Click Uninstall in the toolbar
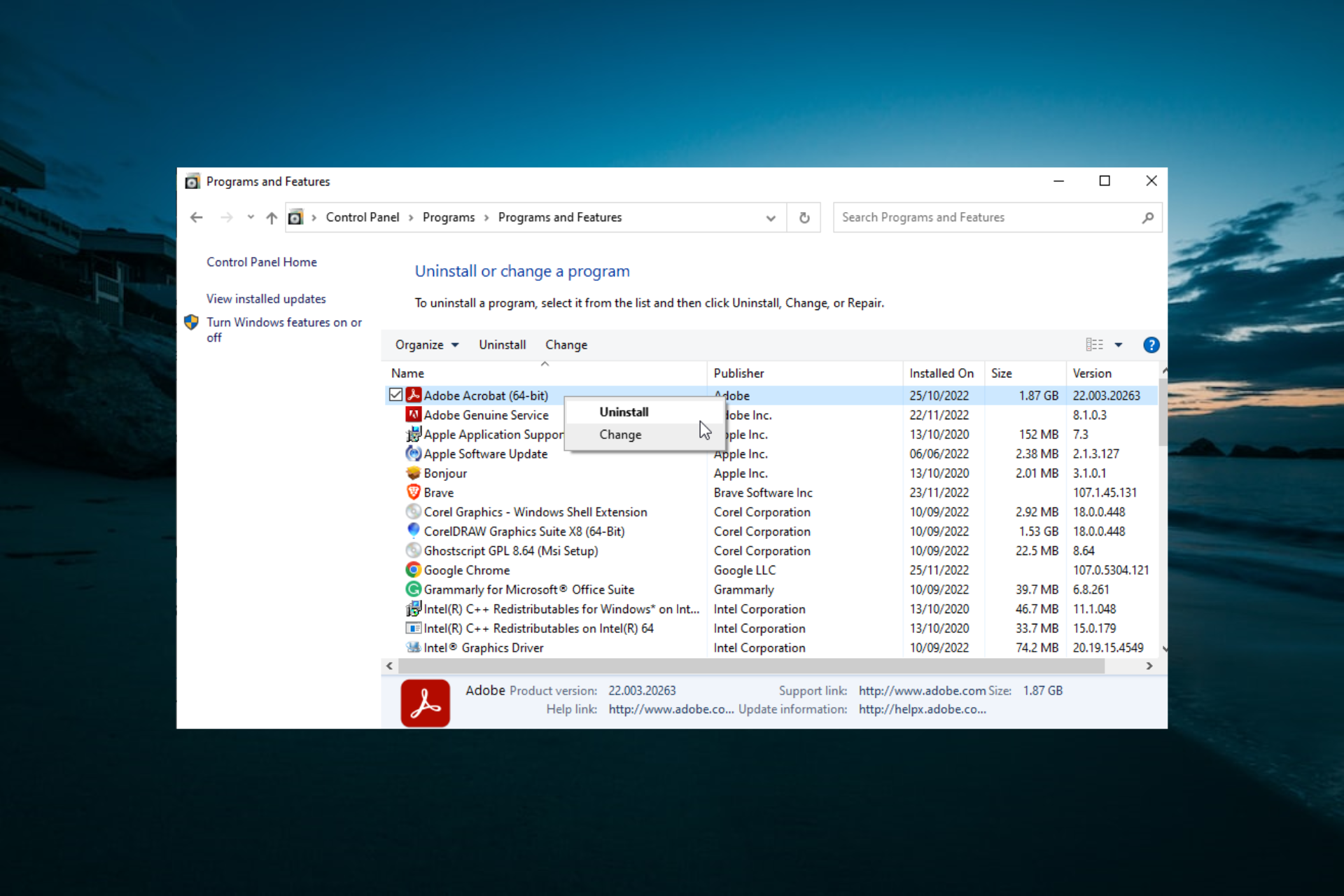Image resolution: width=1344 pixels, height=896 pixels. 503,345
